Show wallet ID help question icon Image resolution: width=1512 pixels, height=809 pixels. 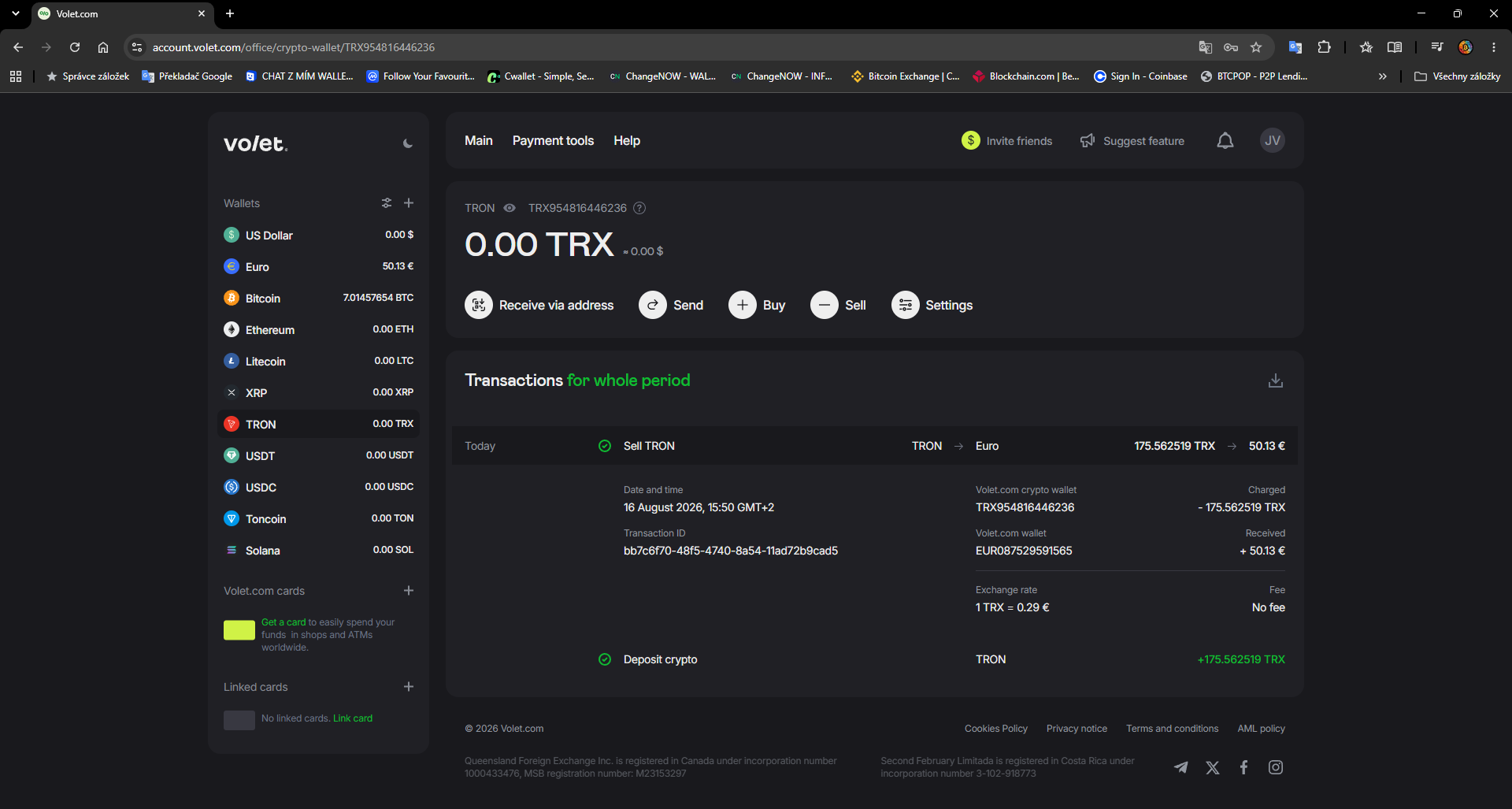(x=639, y=208)
